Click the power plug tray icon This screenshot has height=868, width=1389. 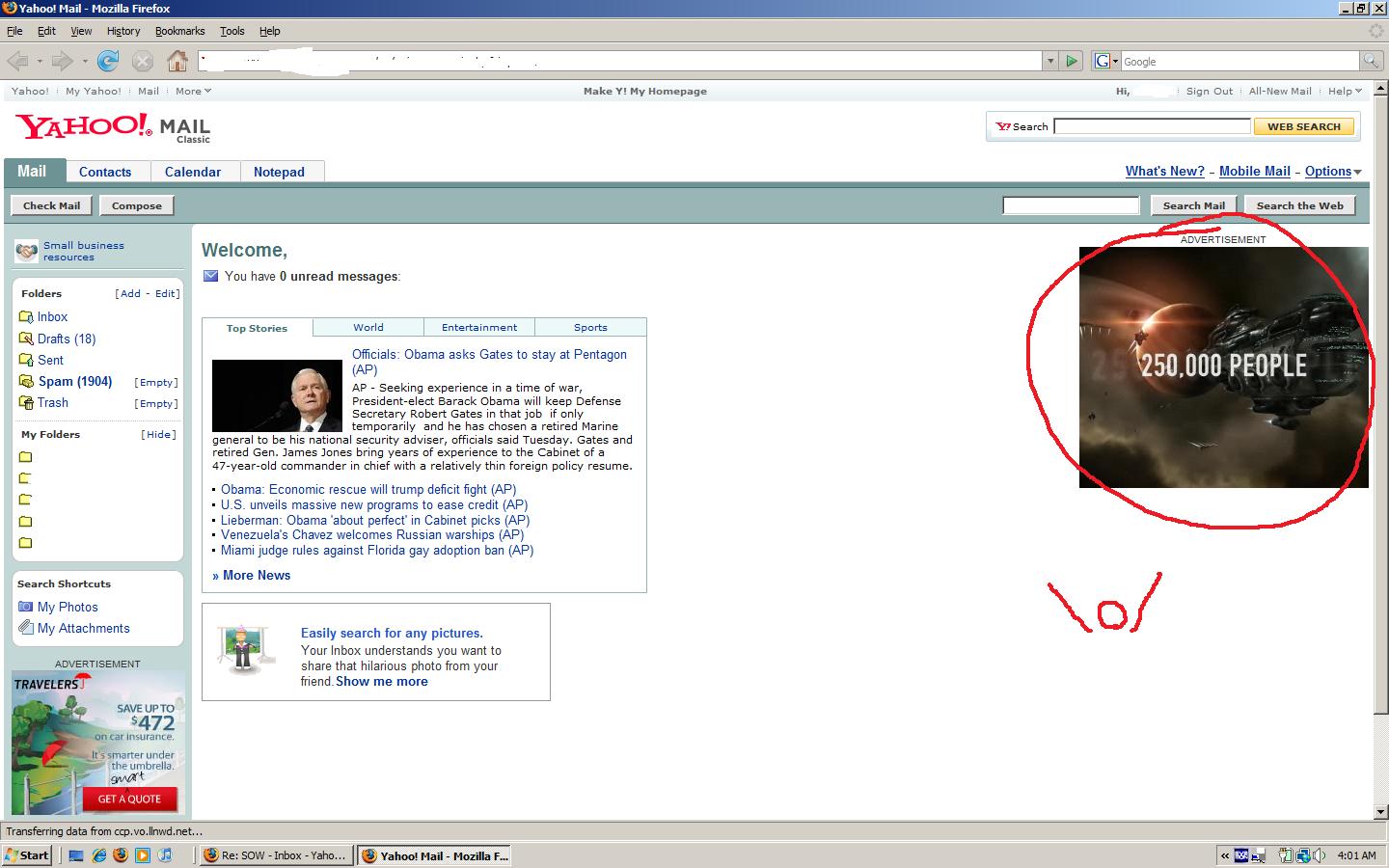(1286, 854)
